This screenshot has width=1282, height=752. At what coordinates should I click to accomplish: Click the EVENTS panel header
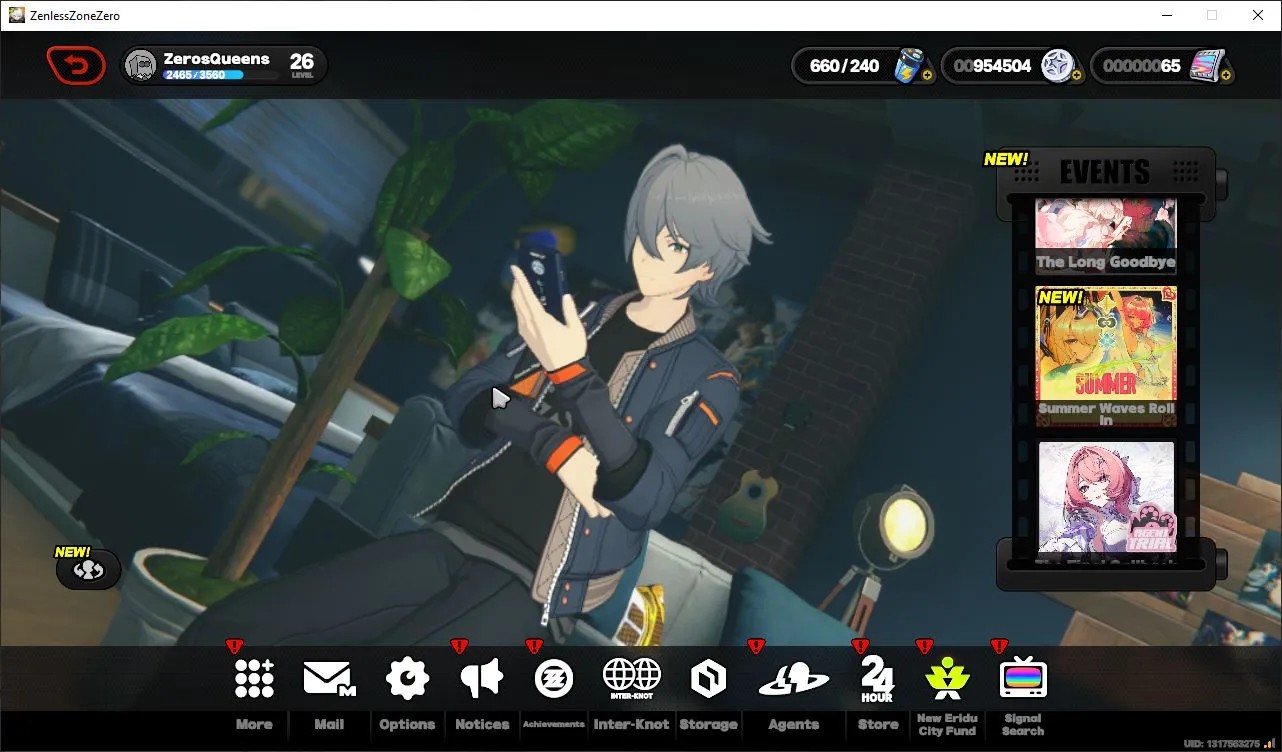point(1105,172)
